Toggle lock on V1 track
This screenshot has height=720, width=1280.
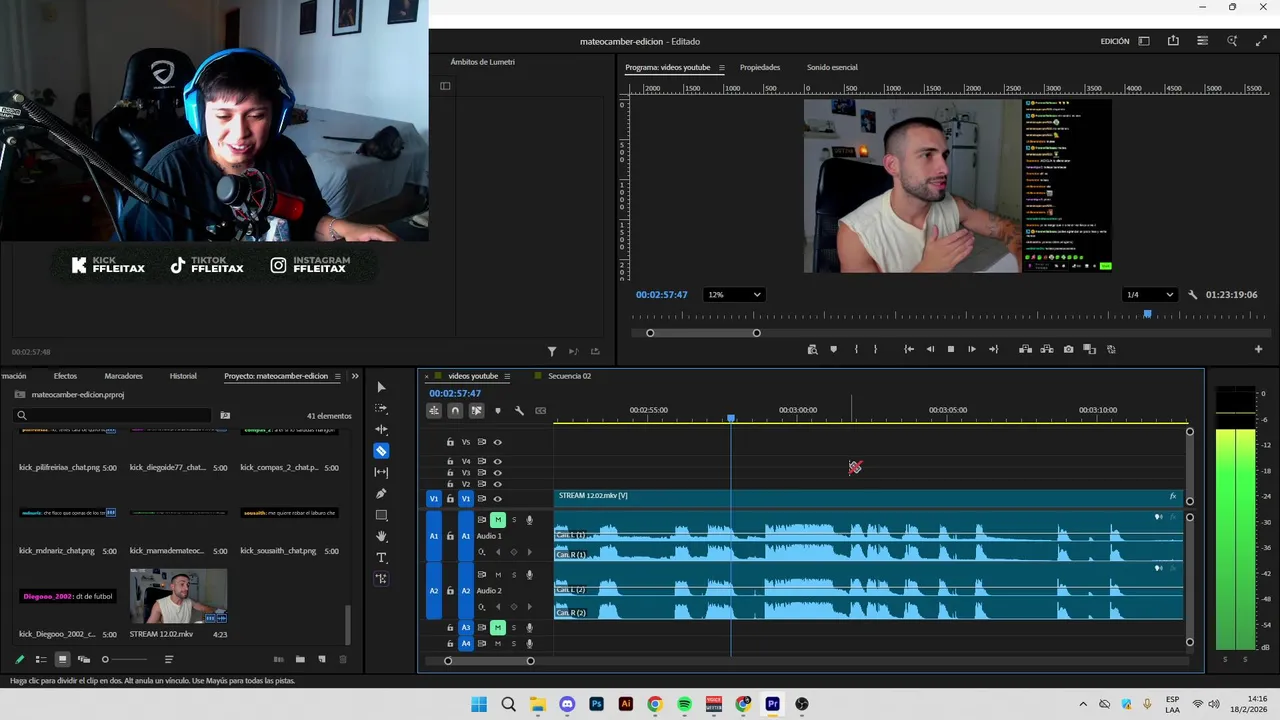click(450, 499)
